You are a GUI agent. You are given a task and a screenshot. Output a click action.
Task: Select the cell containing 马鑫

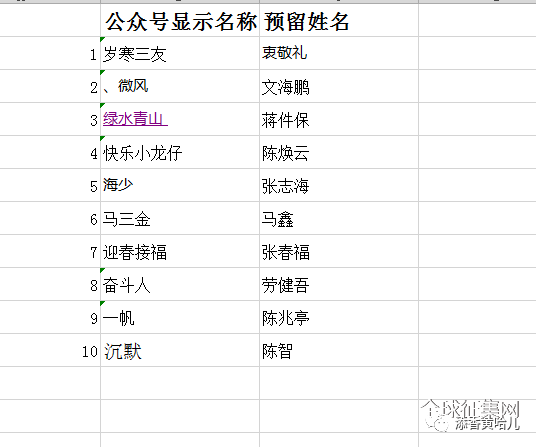coord(339,218)
